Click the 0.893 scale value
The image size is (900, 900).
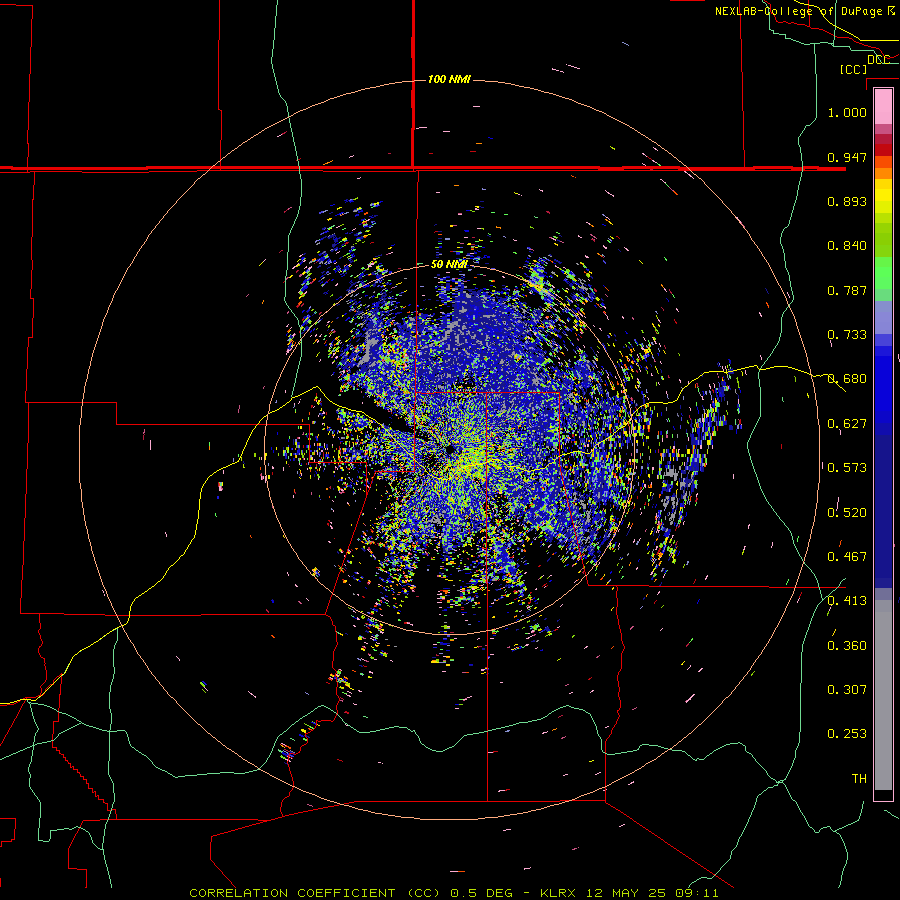(x=847, y=201)
